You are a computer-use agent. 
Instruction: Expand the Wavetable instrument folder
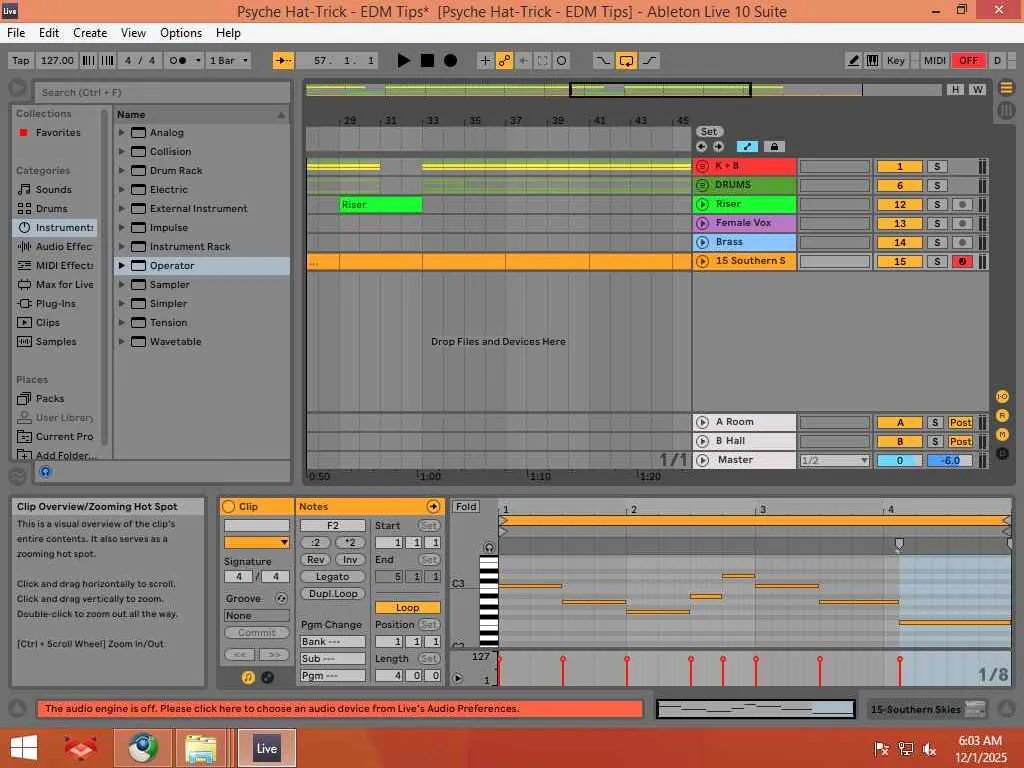coord(121,342)
